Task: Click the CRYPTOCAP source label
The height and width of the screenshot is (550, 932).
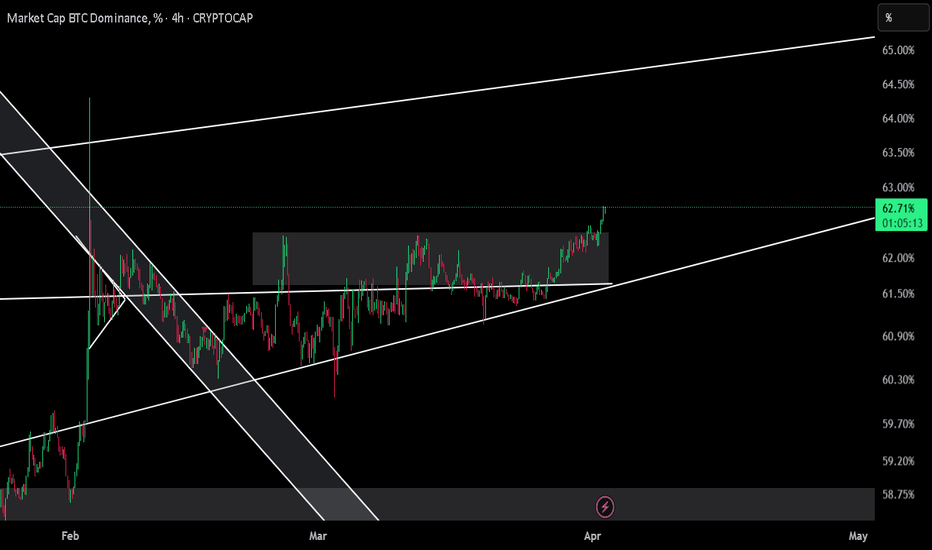Action: 223,18
